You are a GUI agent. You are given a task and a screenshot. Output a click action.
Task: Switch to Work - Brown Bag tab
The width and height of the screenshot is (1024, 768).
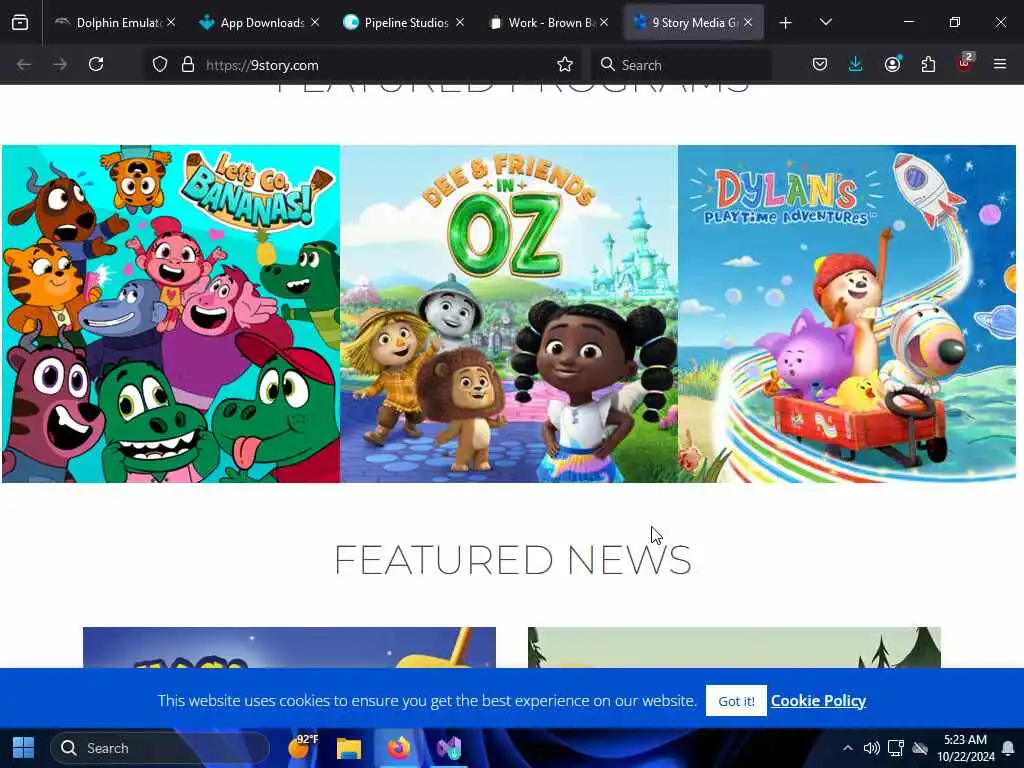coord(549,23)
